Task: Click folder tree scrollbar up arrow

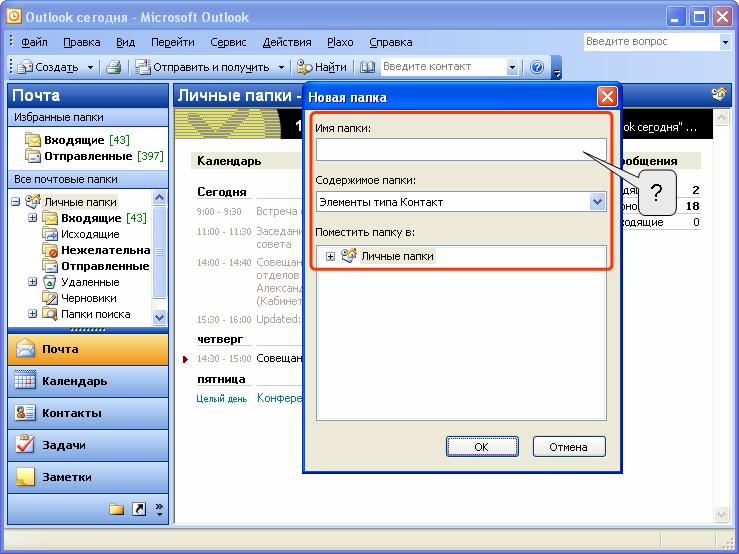Action: tap(159, 197)
